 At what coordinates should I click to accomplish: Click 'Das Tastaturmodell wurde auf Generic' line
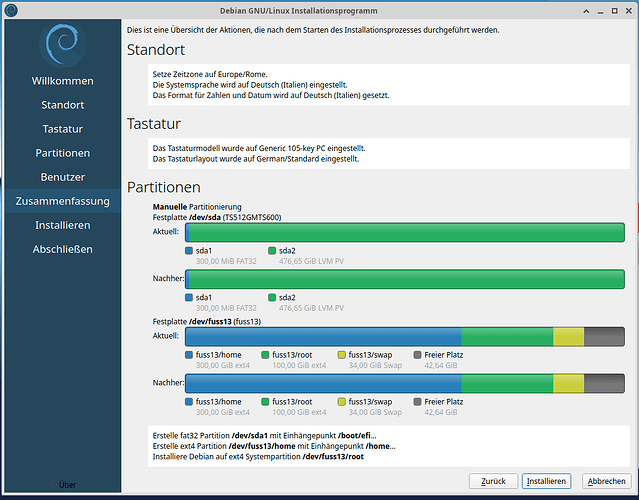[259, 148]
